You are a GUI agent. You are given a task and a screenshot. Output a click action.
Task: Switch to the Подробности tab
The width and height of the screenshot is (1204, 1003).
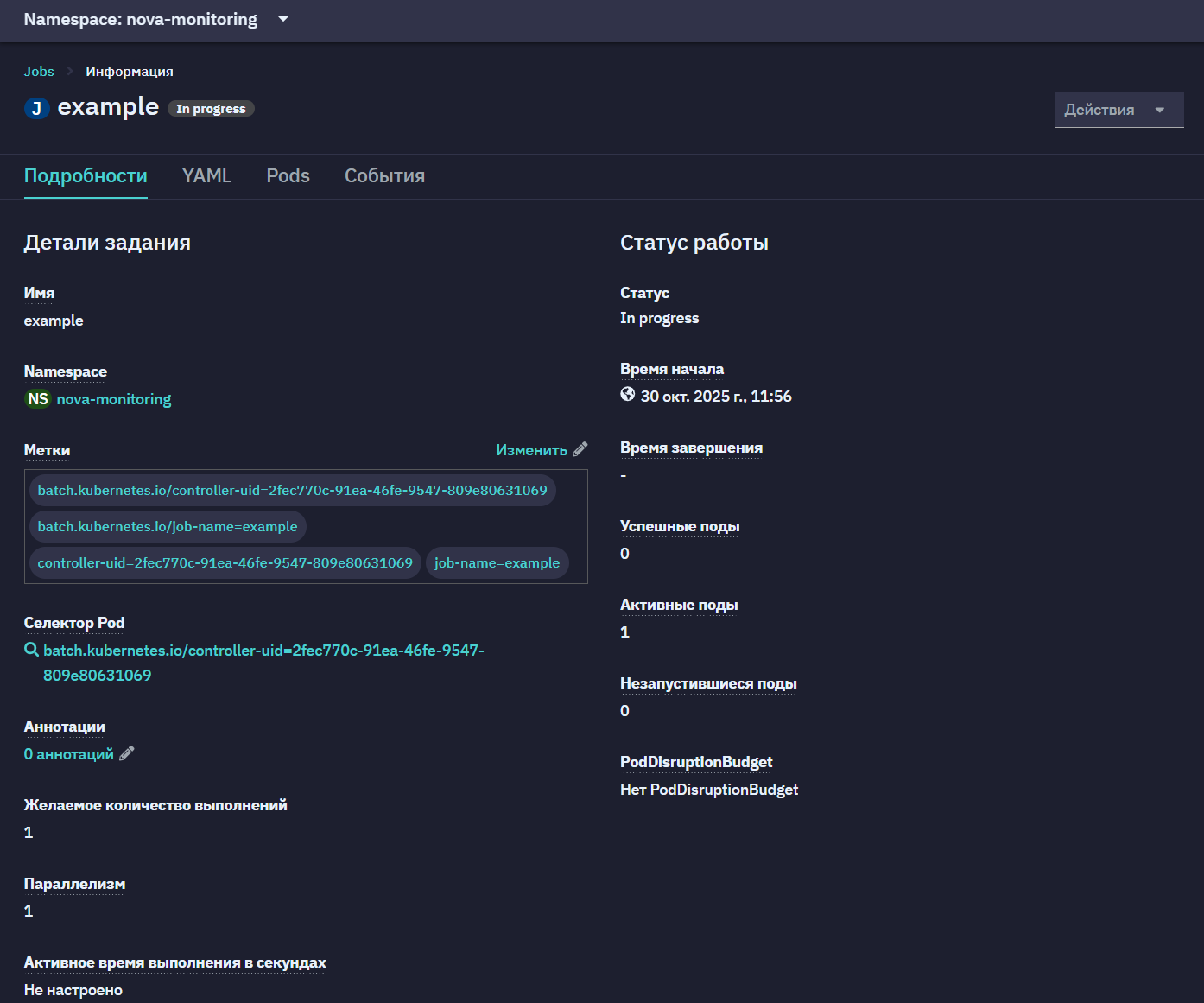point(86,175)
